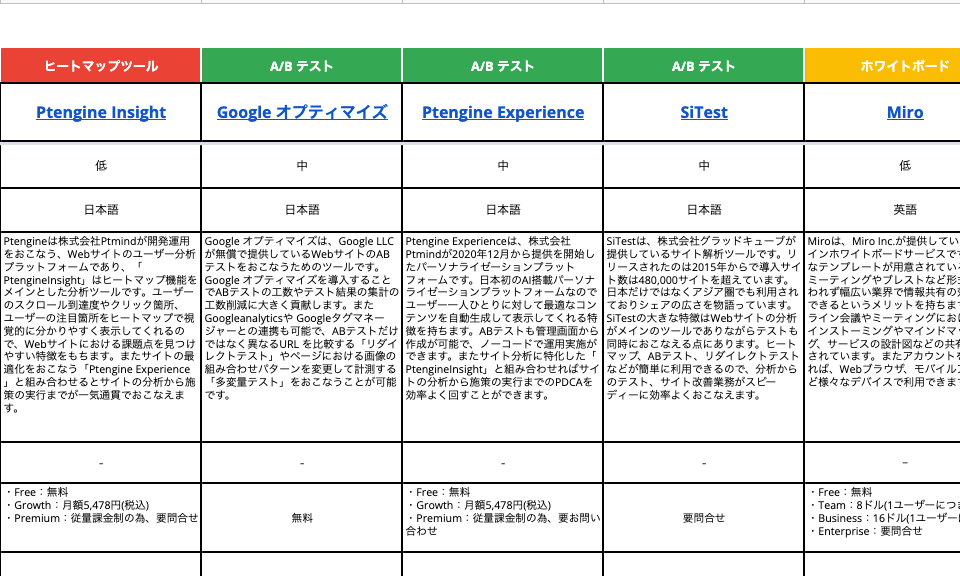Viewport: 960px width, 576px height.
Task: Select the 低 cell under Ptengine Insight
Action: [101, 165]
